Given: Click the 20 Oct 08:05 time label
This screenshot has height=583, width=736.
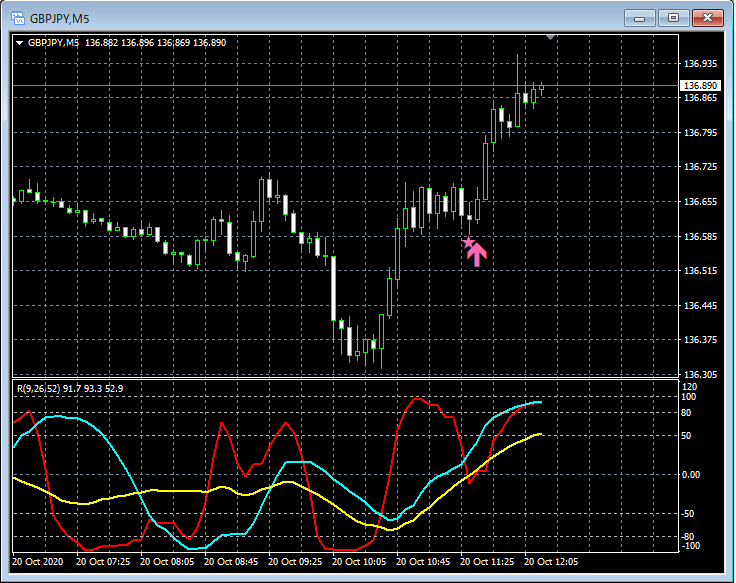Looking at the screenshot, I should (167, 561).
